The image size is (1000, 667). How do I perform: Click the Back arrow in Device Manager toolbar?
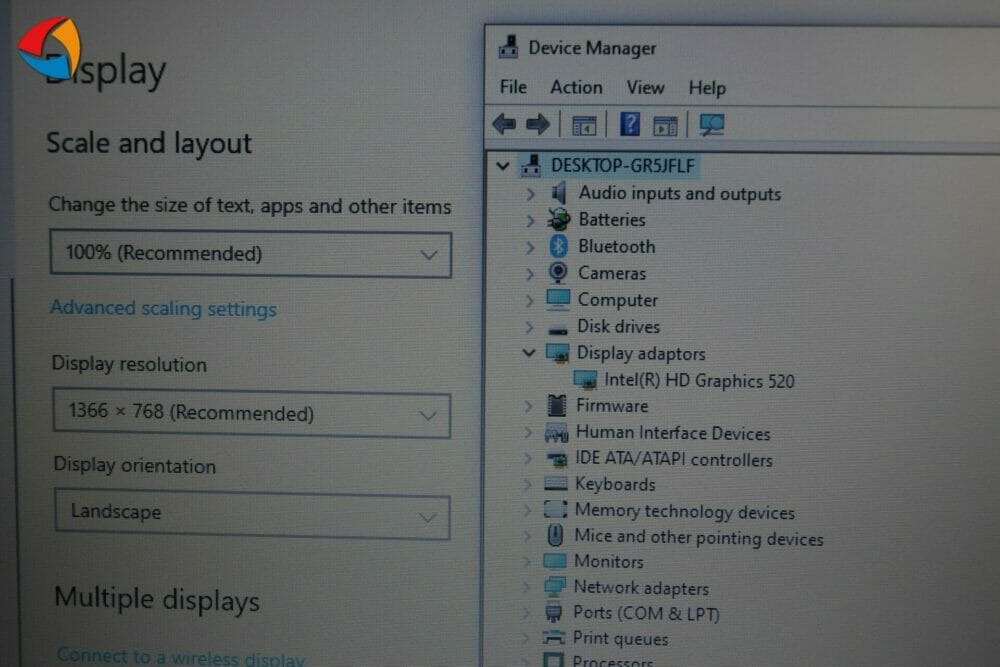point(504,124)
